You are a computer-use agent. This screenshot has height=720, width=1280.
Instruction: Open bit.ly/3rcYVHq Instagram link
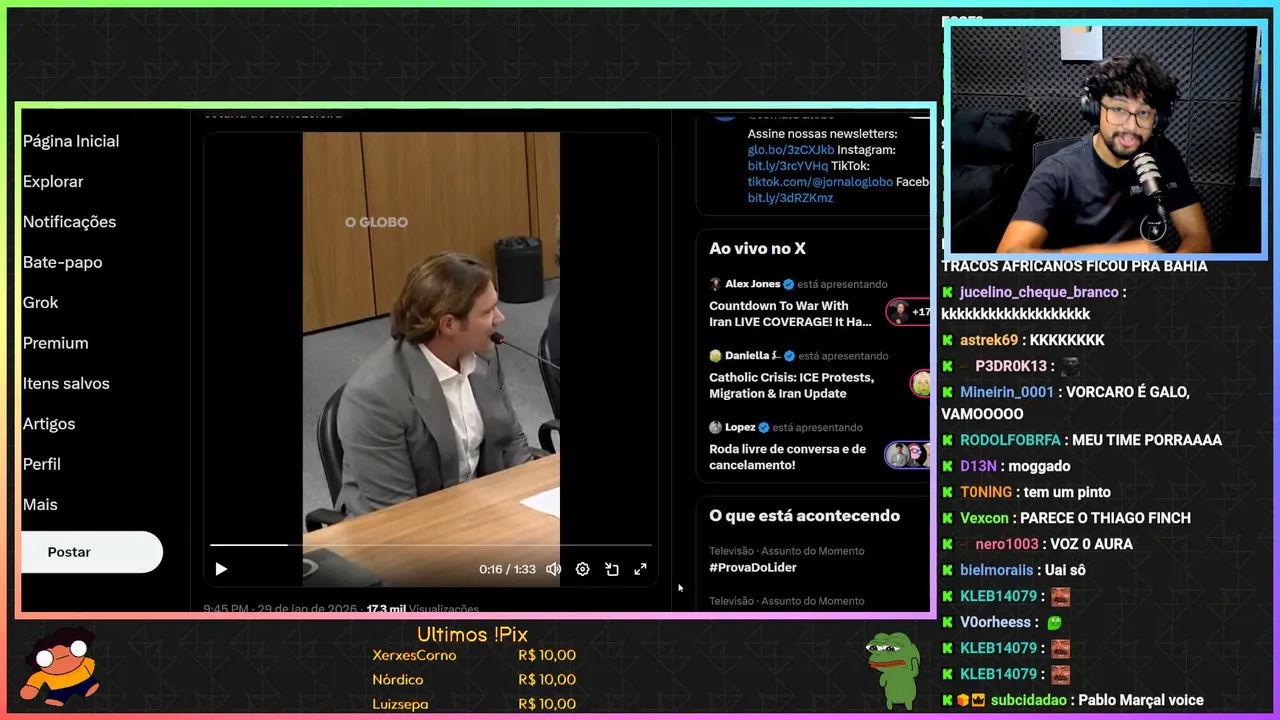tap(788, 166)
